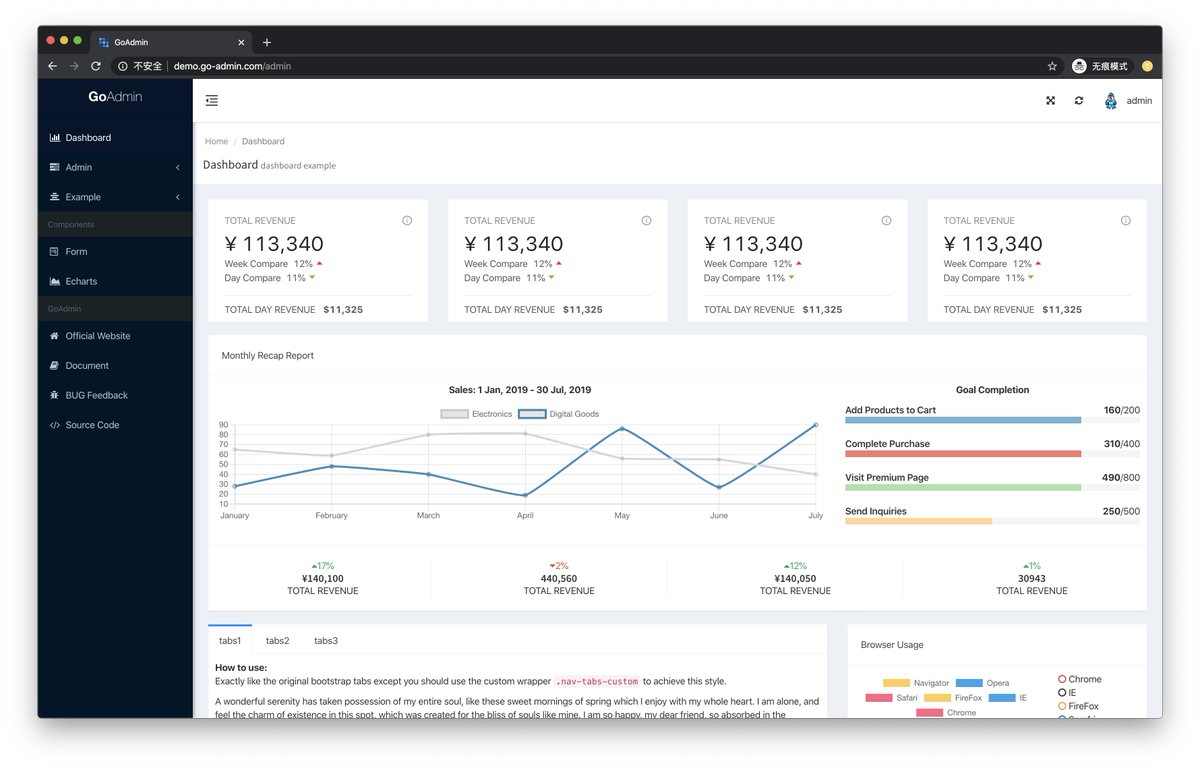Click the info icon on second revenue card

pyautogui.click(x=646, y=220)
